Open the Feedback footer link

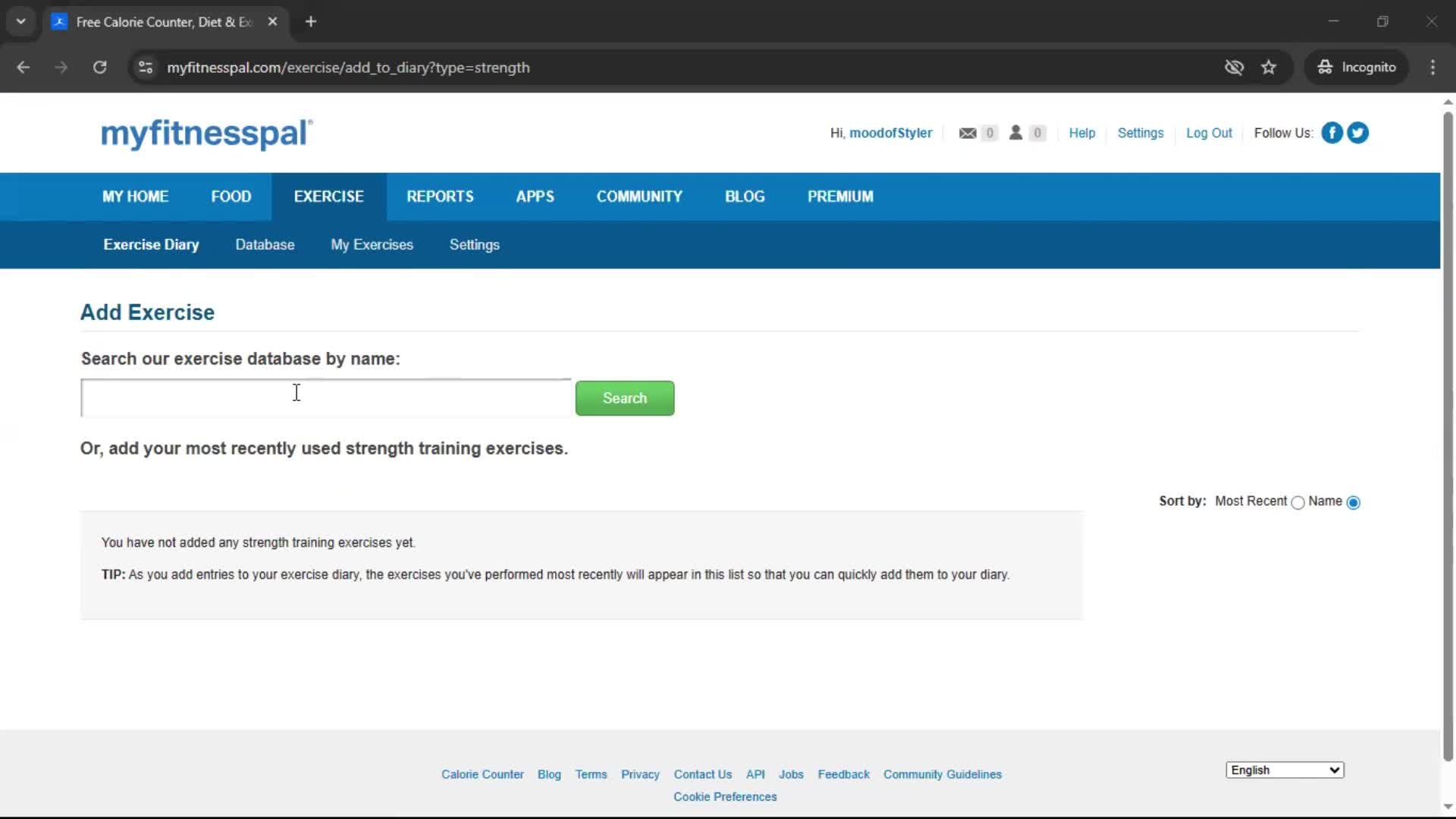click(843, 774)
